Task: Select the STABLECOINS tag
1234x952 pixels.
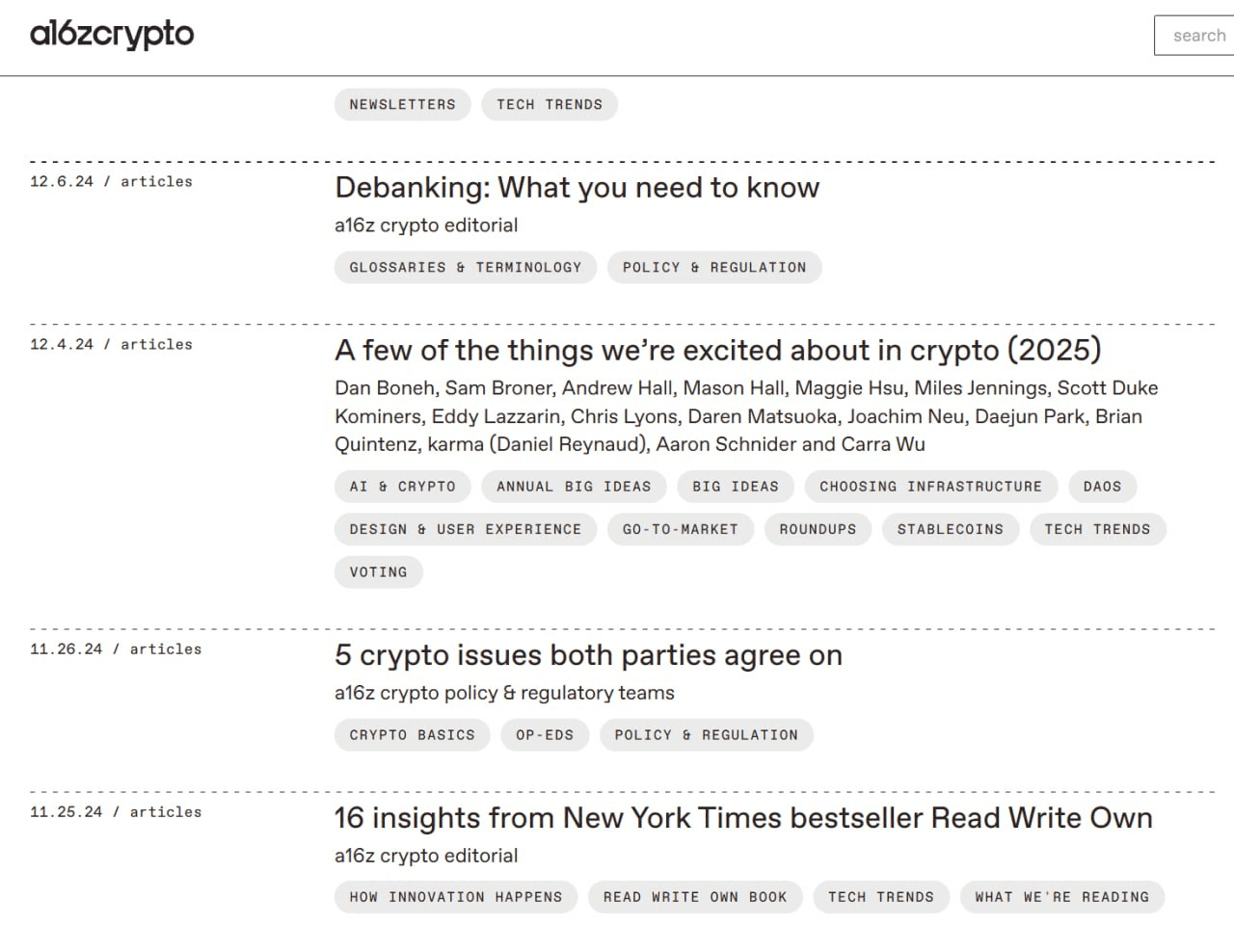Action: coord(951,529)
